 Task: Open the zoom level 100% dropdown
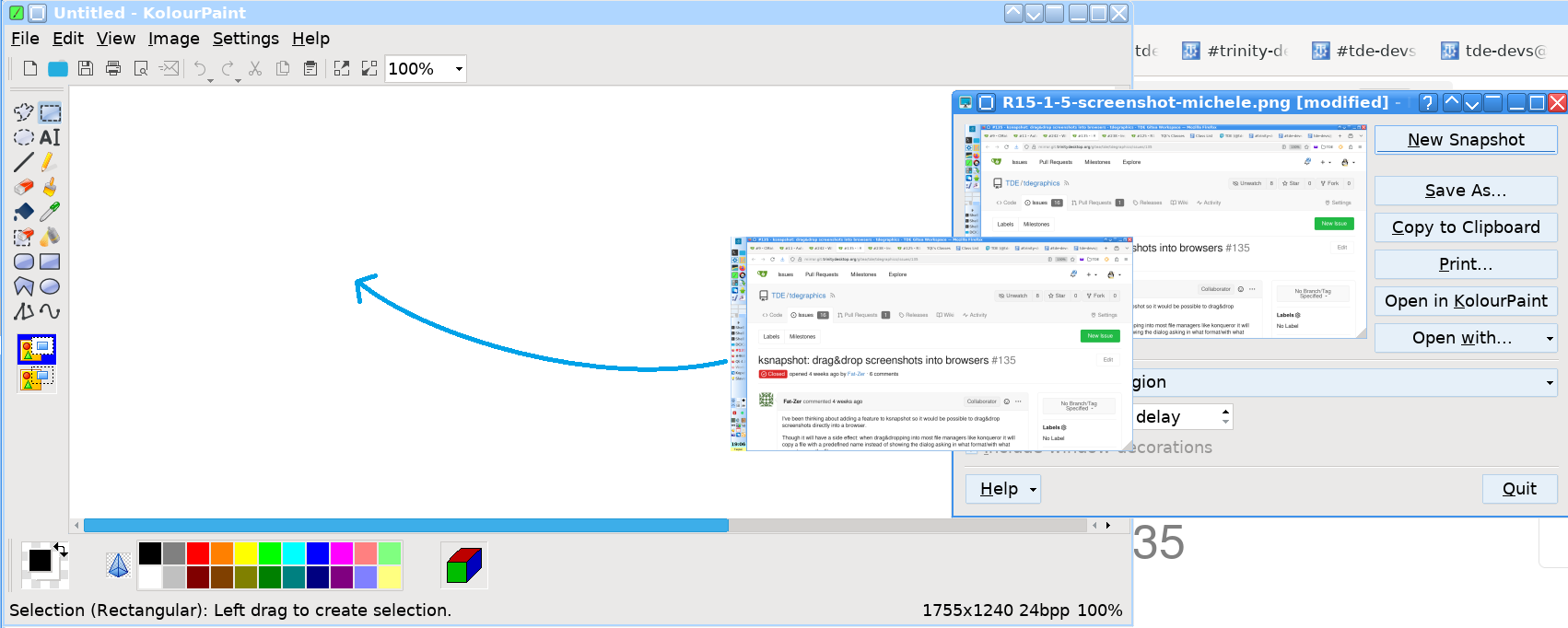[458, 69]
